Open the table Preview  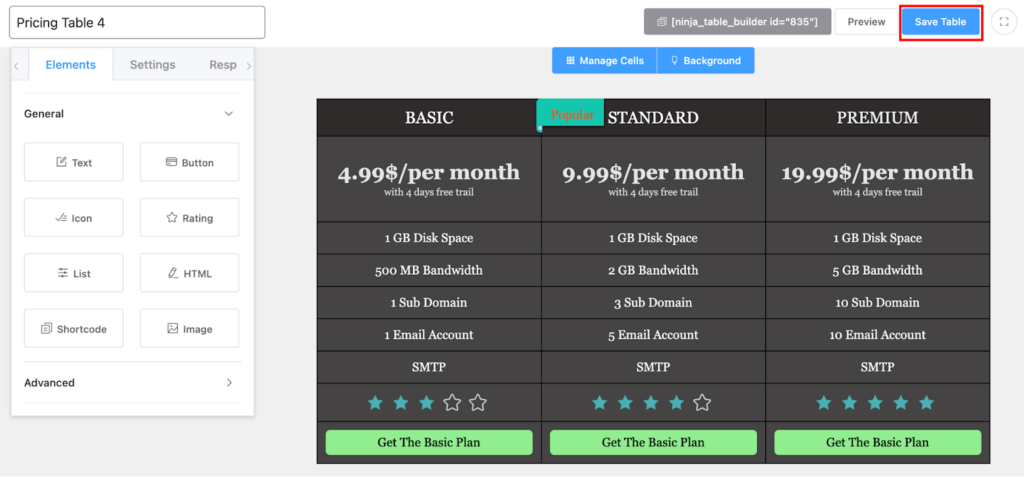pyautogui.click(x=866, y=22)
